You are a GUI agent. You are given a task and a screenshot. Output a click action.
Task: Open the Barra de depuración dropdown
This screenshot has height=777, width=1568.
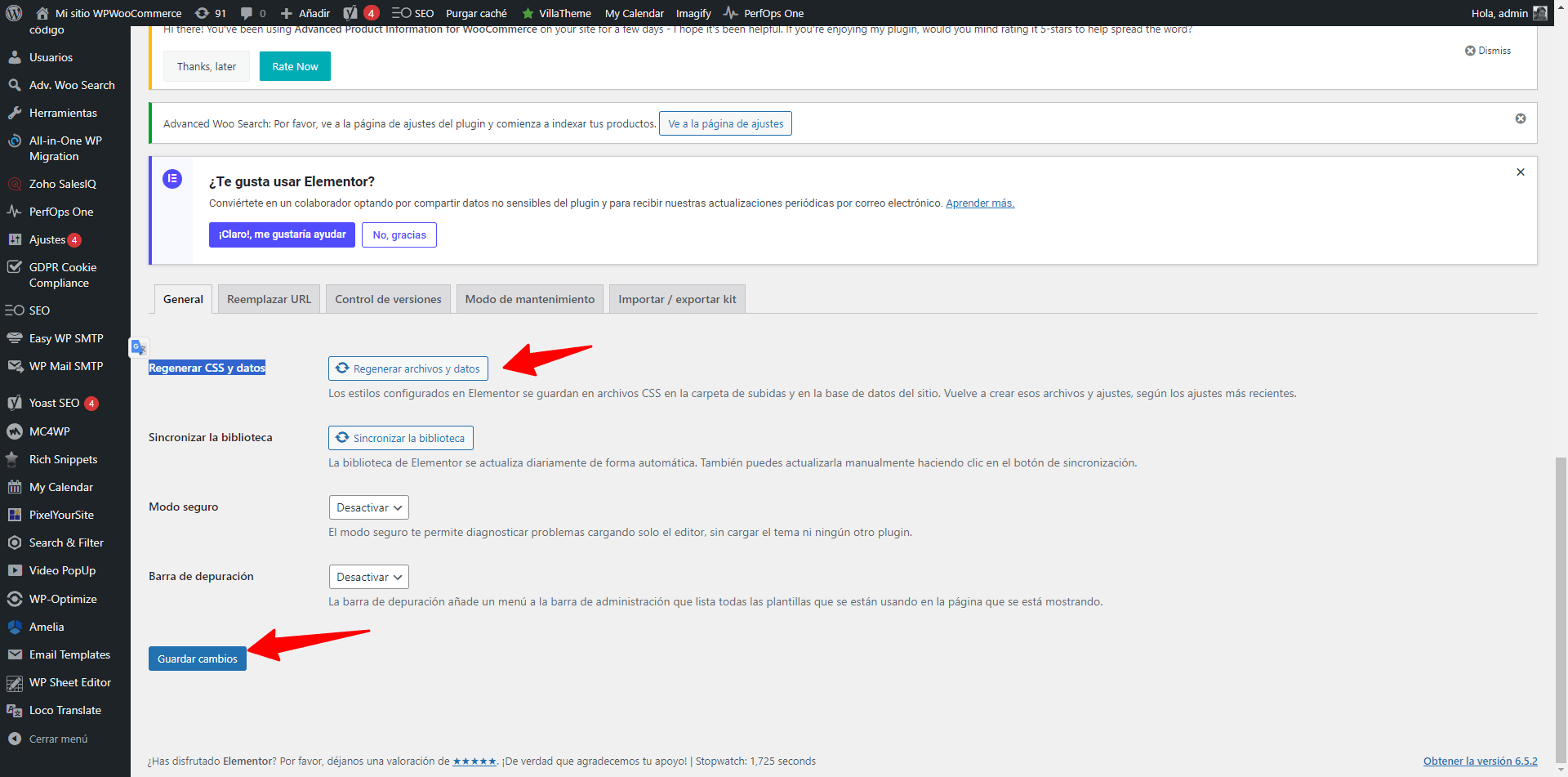(x=369, y=577)
